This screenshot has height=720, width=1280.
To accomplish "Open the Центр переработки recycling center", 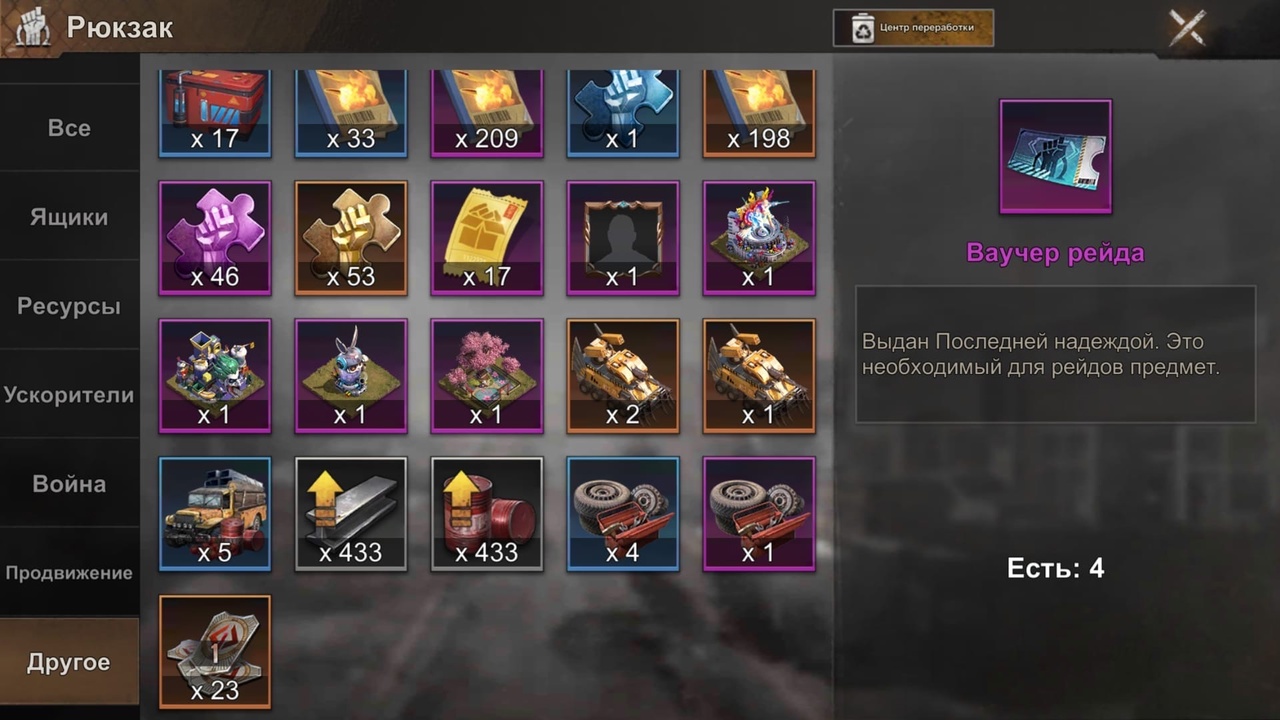I will 913,28.
